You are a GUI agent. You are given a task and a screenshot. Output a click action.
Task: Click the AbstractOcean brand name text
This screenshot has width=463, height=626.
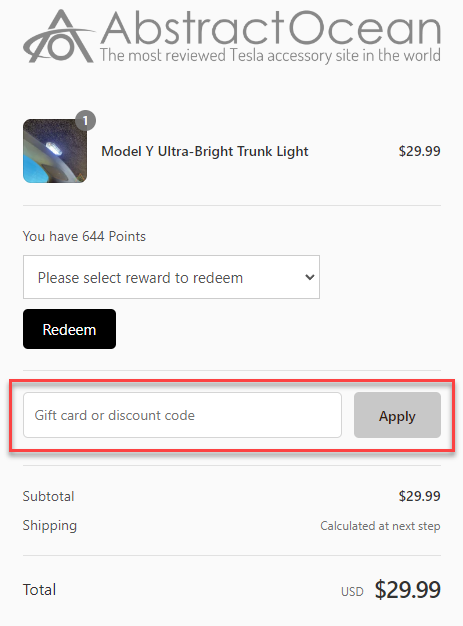coord(271,28)
